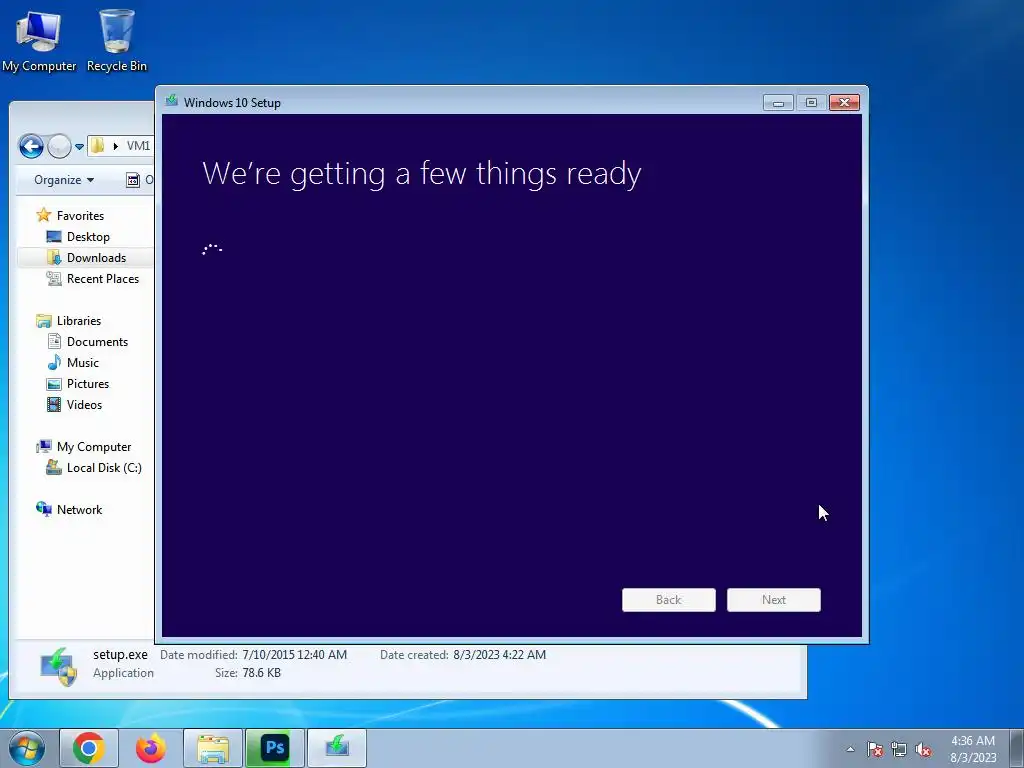Open Music library
Viewport: 1024px width, 768px height.
pos(82,362)
